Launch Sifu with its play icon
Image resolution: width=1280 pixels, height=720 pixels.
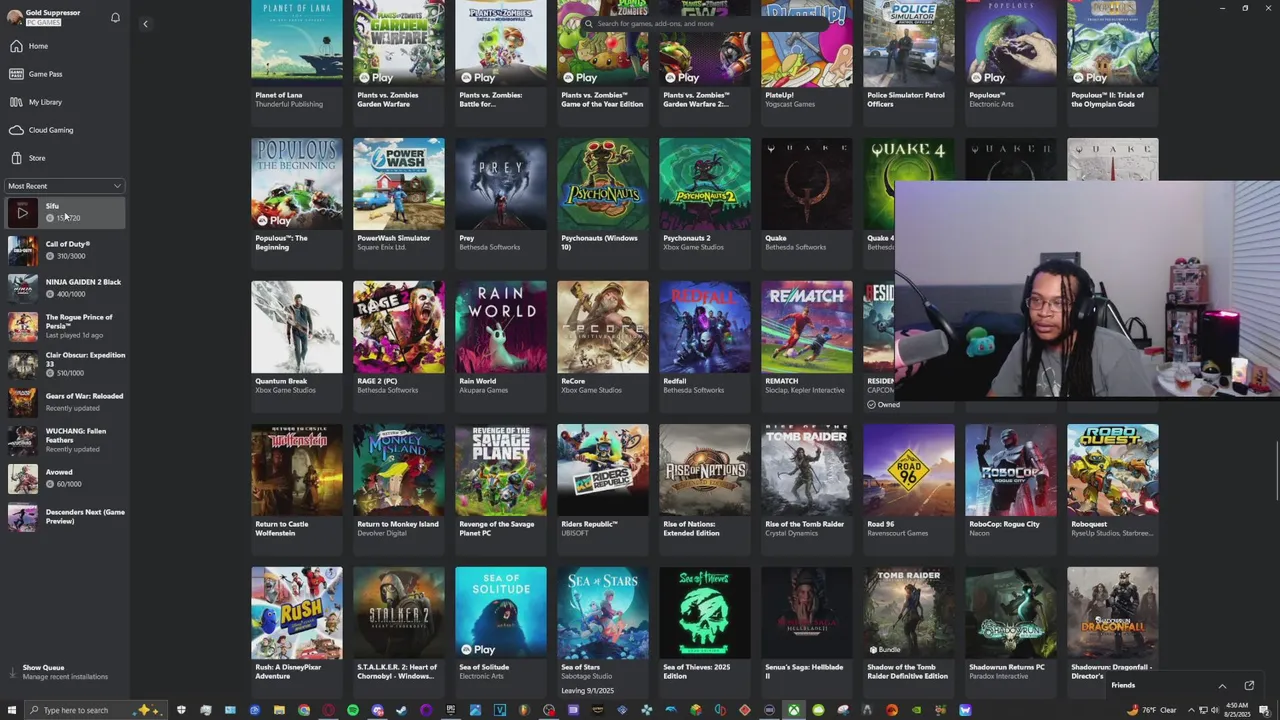(23, 212)
